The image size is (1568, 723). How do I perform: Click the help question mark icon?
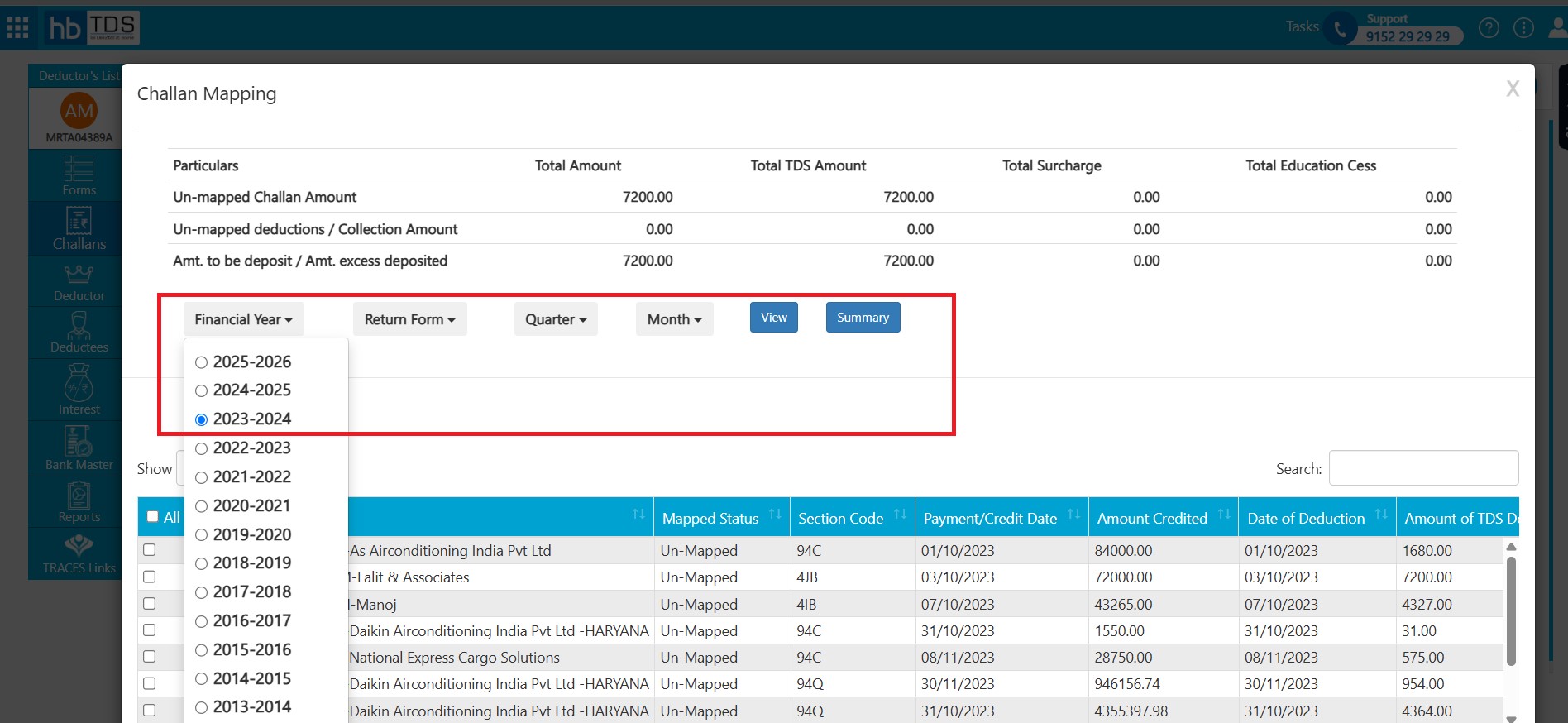[1489, 28]
